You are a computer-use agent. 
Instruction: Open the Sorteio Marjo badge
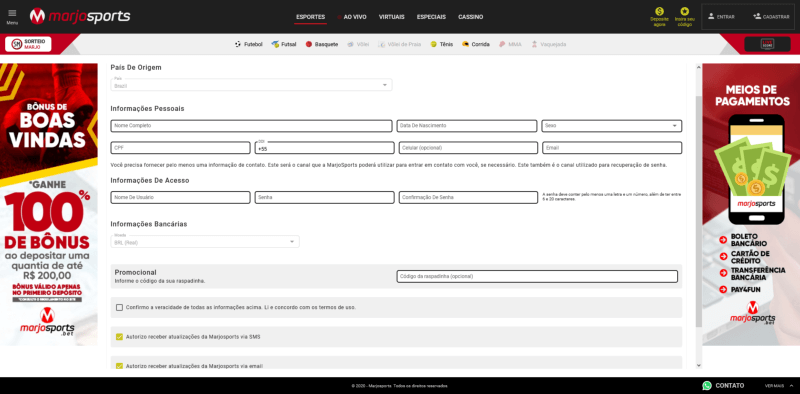[28, 44]
